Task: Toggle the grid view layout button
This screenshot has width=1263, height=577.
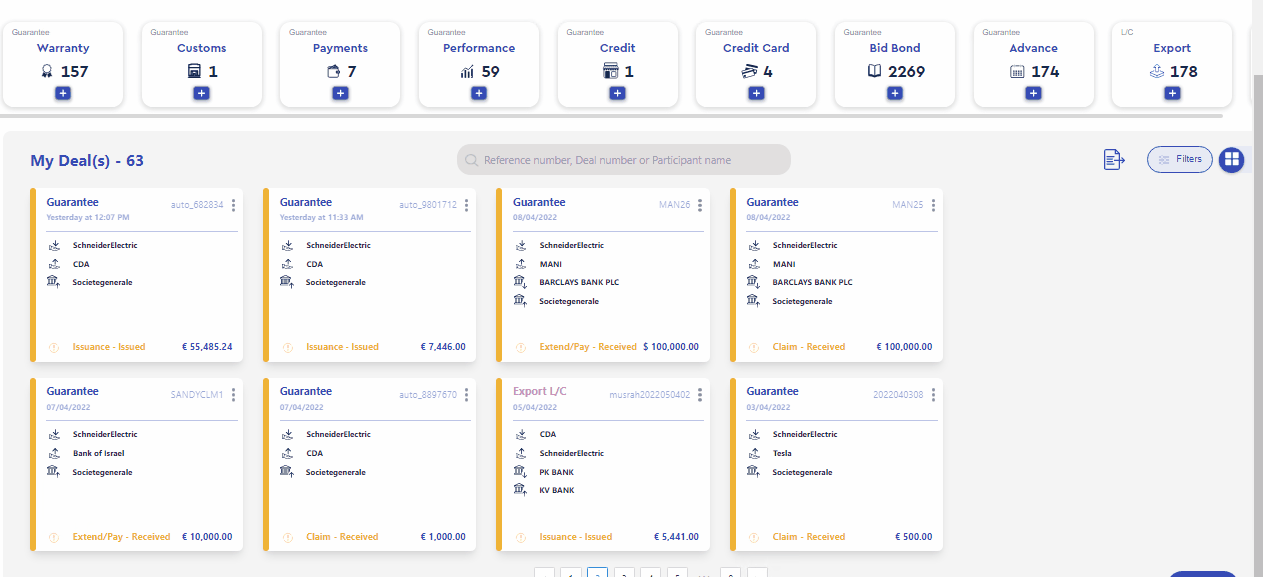Action: [x=1231, y=160]
